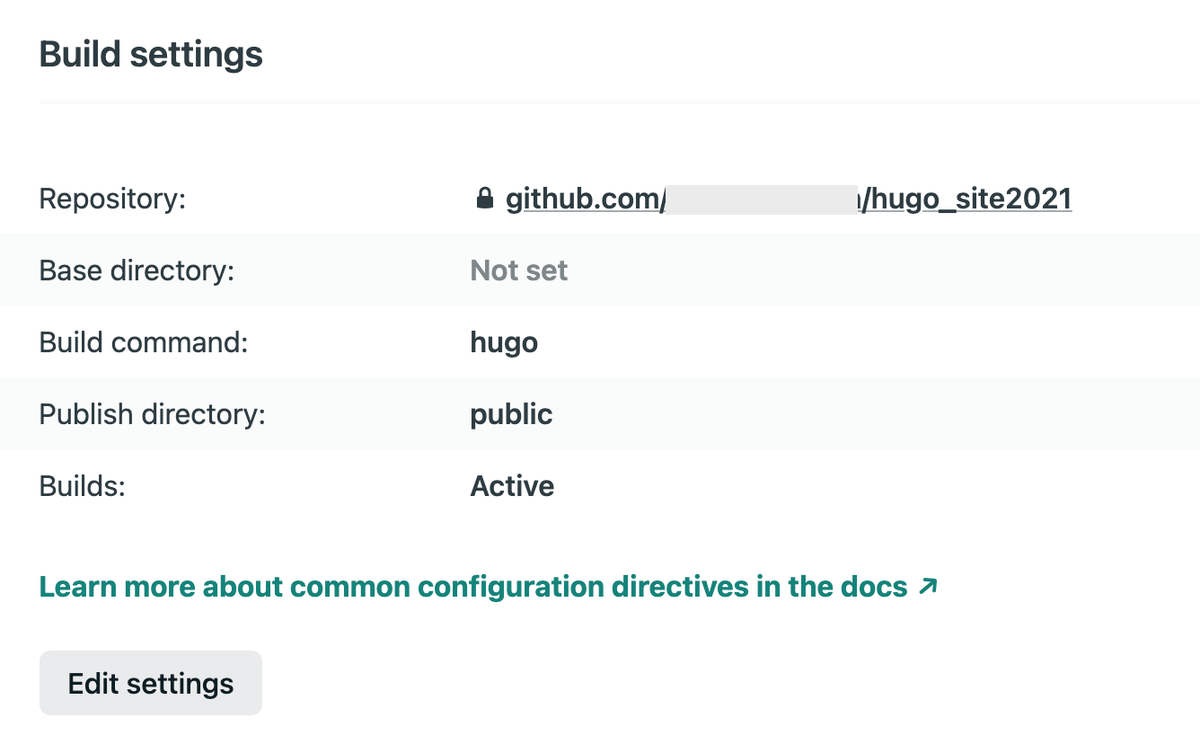The height and width of the screenshot is (753, 1200).
Task: Open the hugo_site2021 repository link
Action: pyautogui.click(x=970, y=199)
